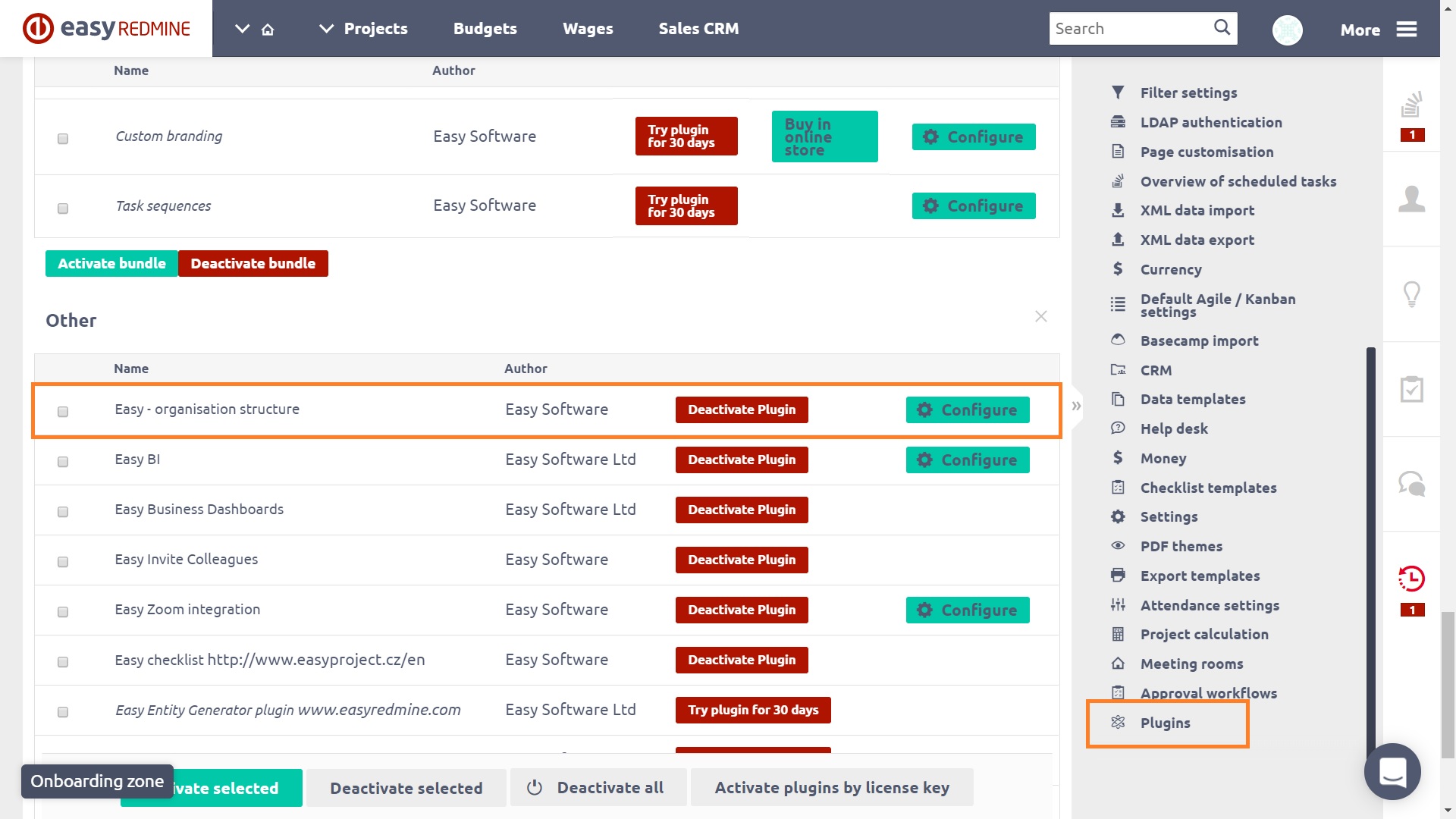Check the Easy BI checkbox
Image resolution: width=1456 pixels, height=819 pixels.
pos(63,462)
